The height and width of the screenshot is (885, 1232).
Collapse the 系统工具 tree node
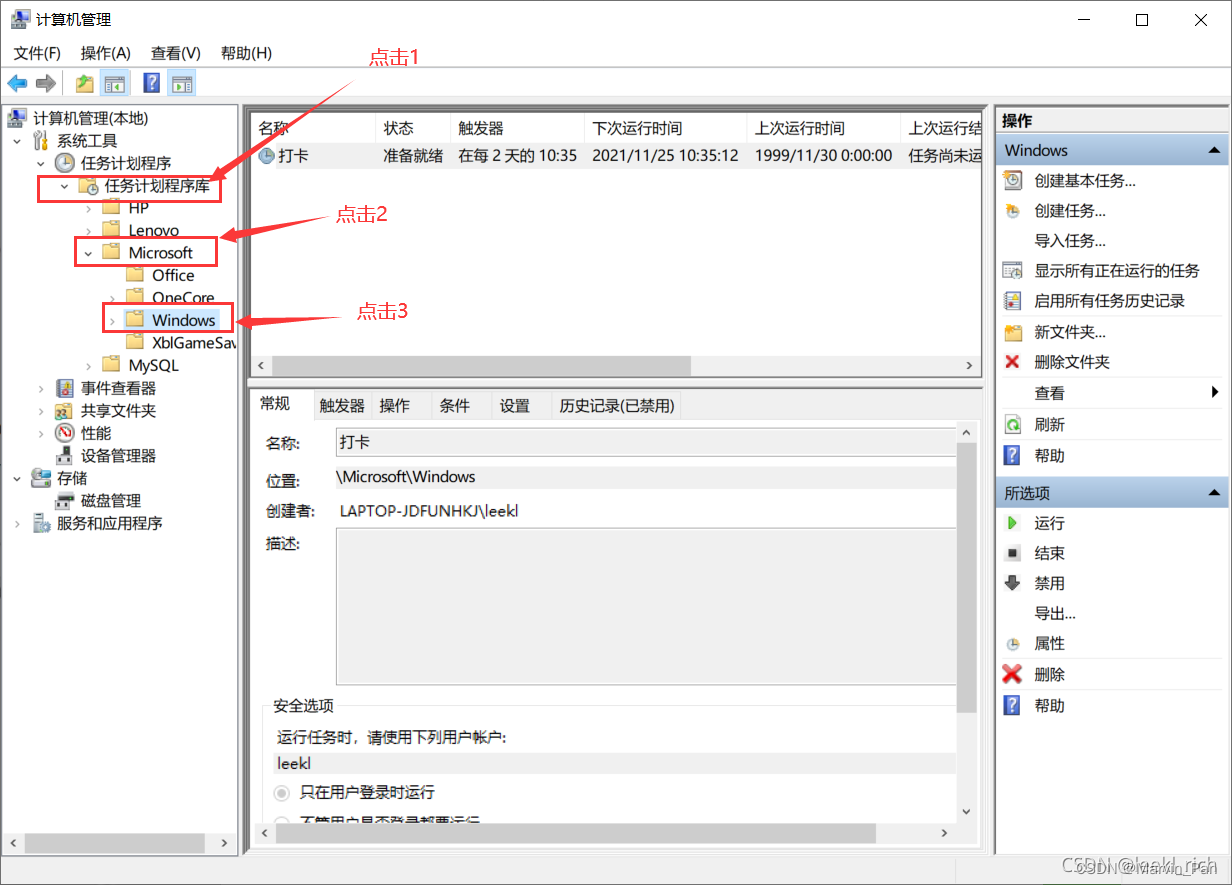(17, 141)
